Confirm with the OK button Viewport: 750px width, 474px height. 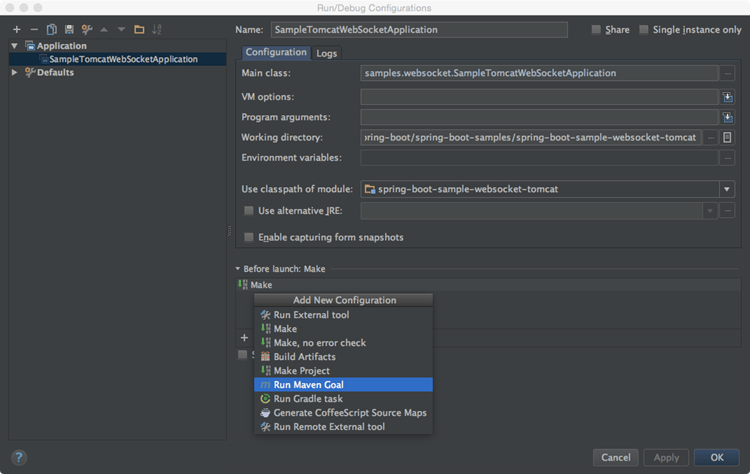click(x=717, y=458)
